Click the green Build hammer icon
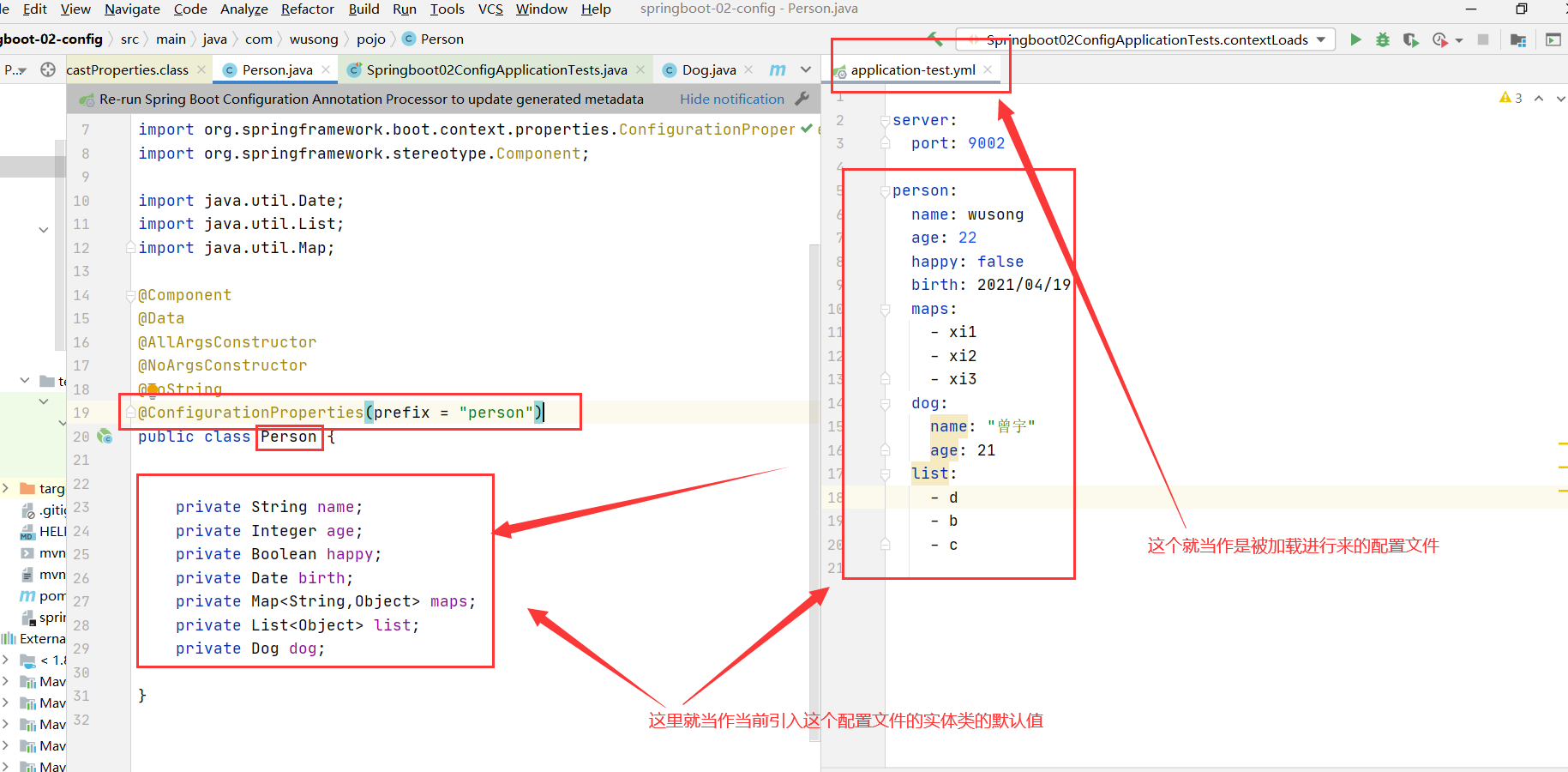1568x772 pixels. [935, 39]
